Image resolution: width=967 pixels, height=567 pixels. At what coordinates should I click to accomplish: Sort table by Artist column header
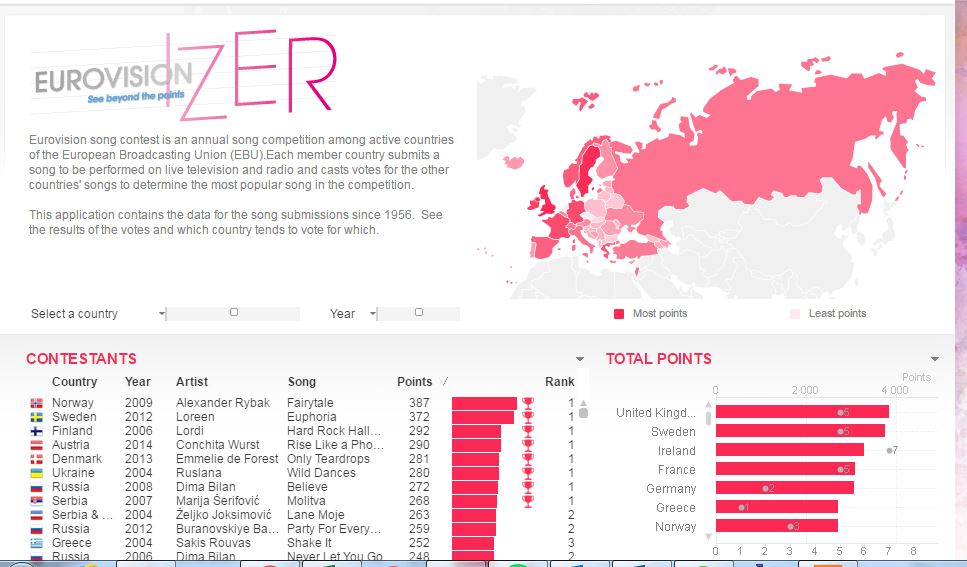(x=192, y=382)
